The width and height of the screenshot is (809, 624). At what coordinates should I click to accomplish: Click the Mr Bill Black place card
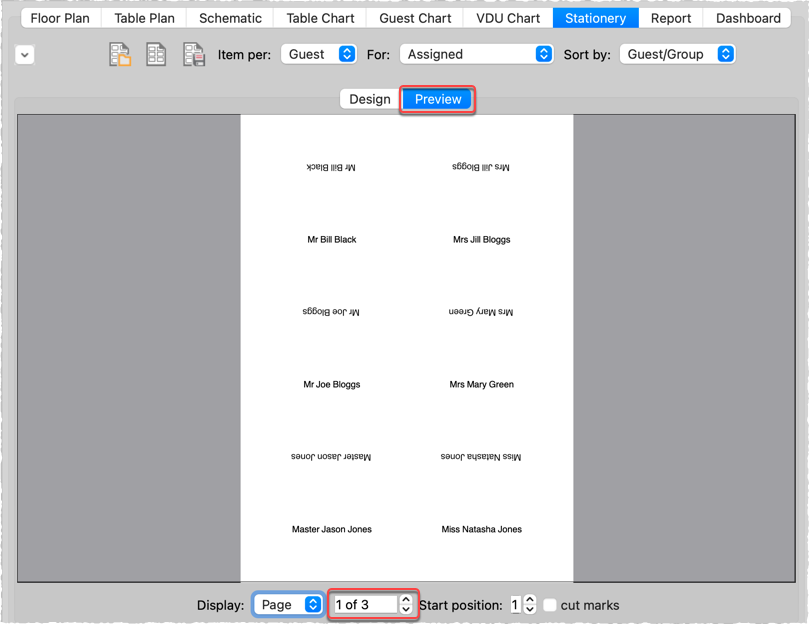pos(332,240)
